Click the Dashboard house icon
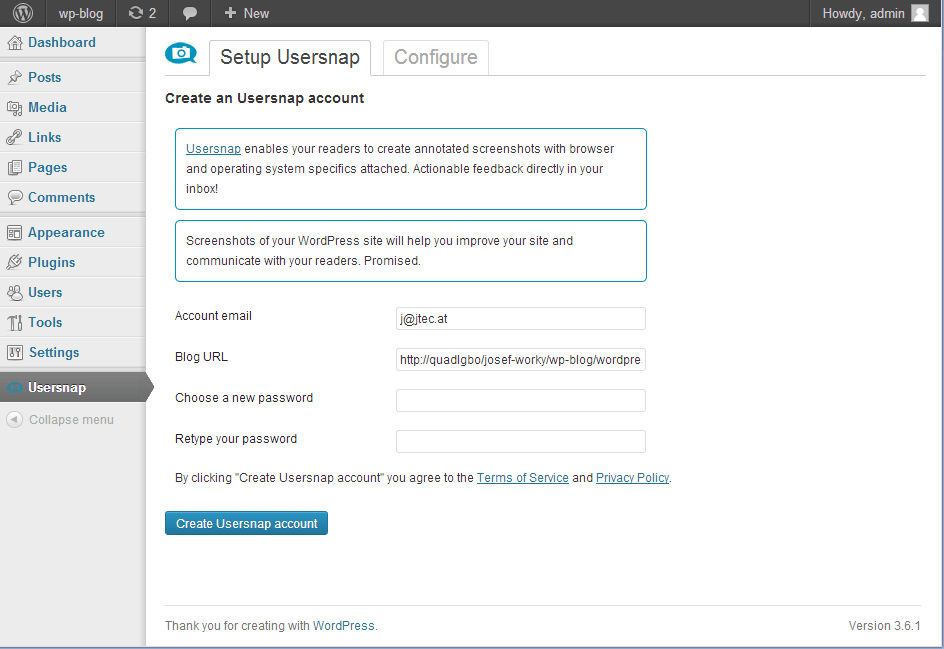The height and width of the screenshot is (649, 944). [14, 43]
